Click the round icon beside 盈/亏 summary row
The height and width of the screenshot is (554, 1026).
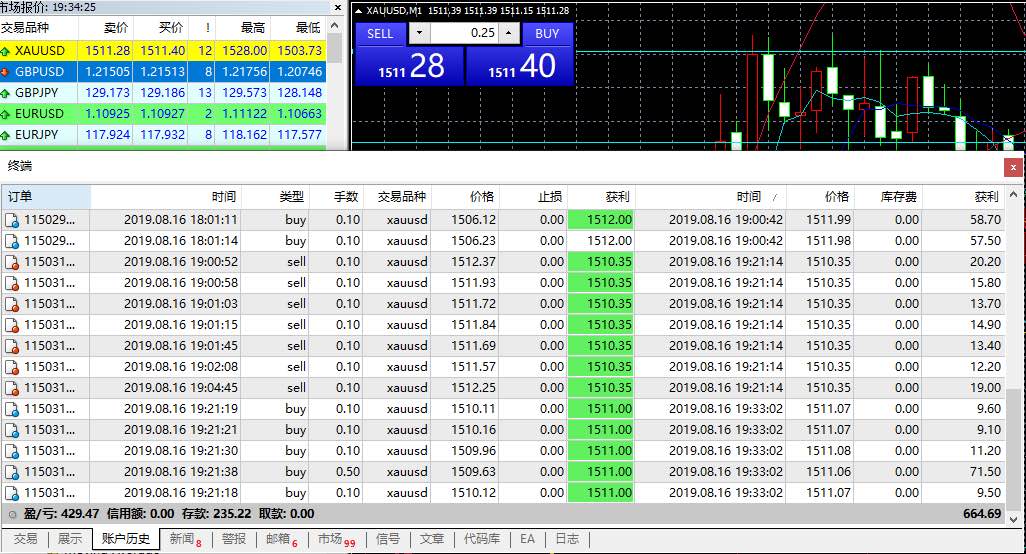point(12,514)
